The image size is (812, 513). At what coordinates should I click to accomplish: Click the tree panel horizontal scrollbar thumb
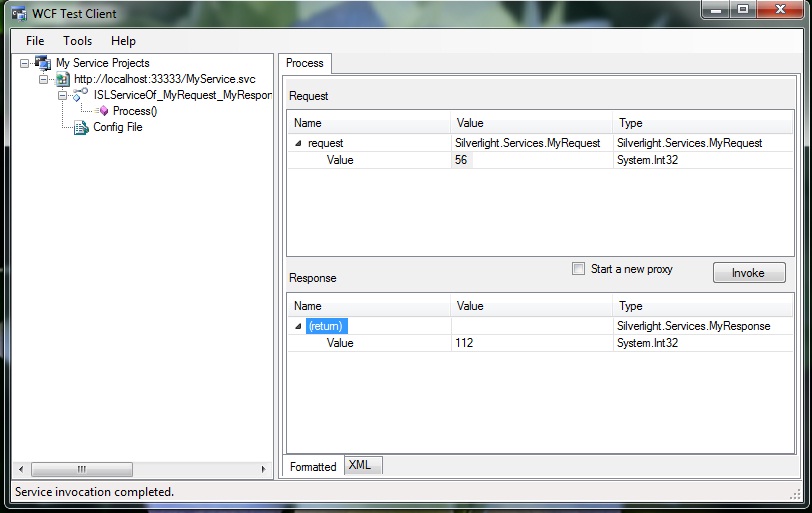point(82,470)
